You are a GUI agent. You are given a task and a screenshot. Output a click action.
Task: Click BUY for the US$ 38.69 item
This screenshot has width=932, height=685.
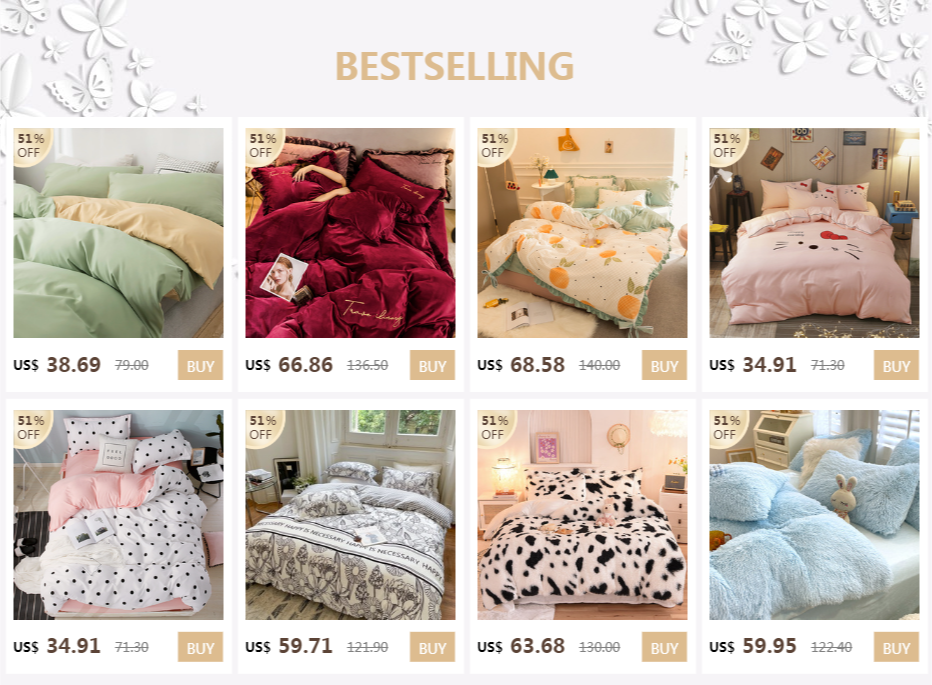point(200,365)
